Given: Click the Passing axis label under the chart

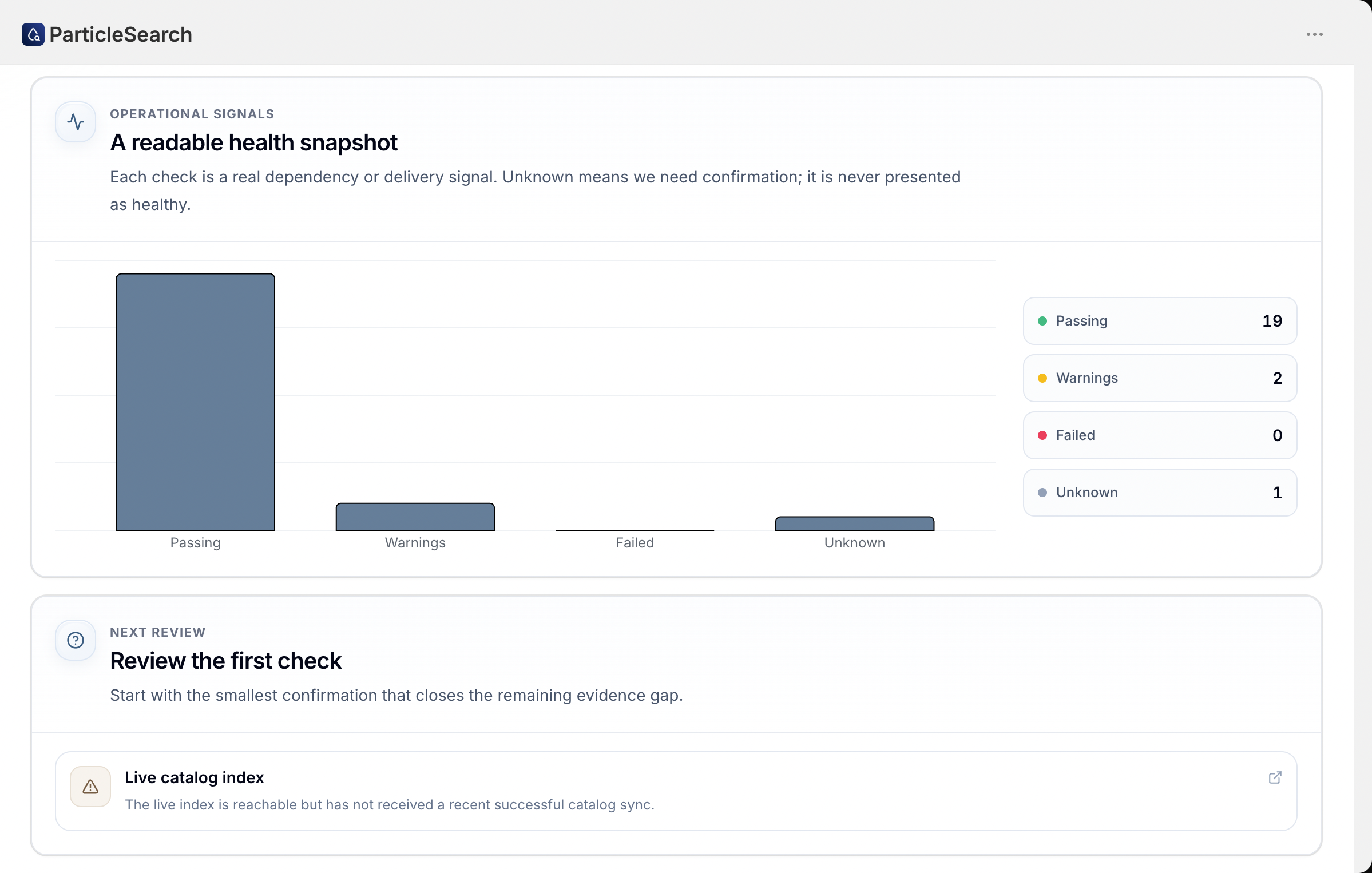Looking at the screenshot, I should point(196,543).
